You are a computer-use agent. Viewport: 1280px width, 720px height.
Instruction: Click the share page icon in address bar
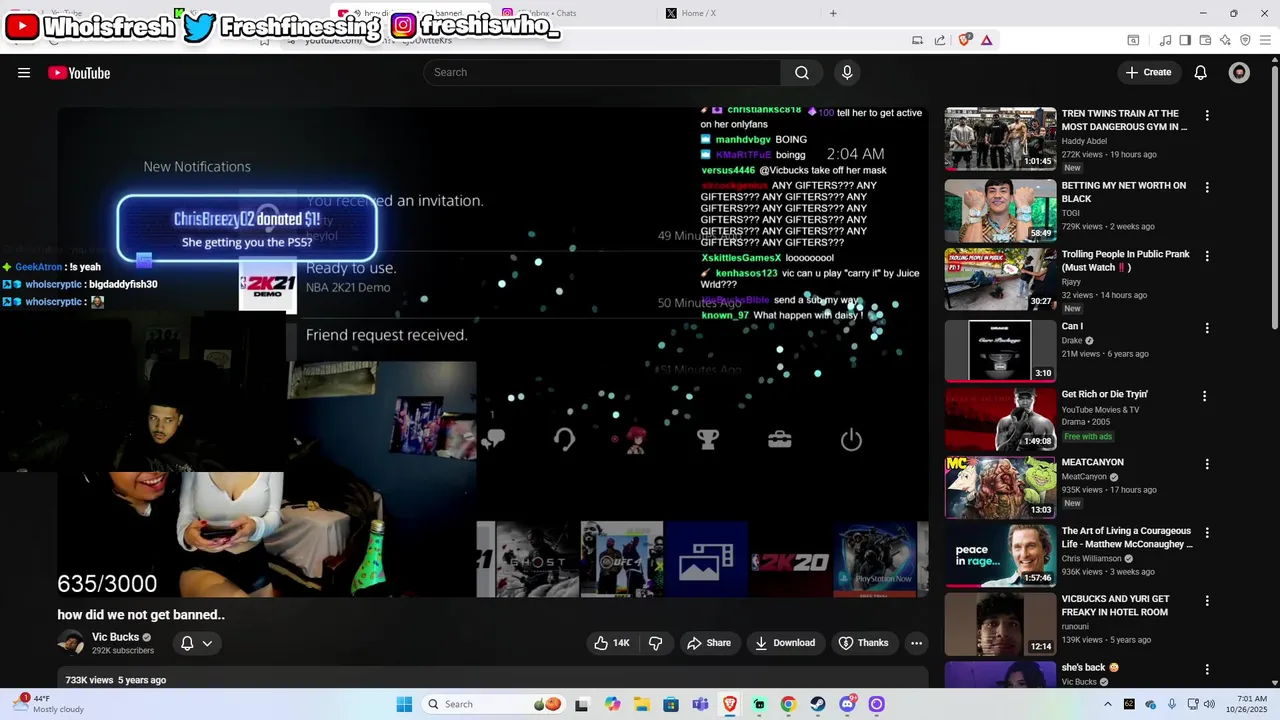(940, 40)
